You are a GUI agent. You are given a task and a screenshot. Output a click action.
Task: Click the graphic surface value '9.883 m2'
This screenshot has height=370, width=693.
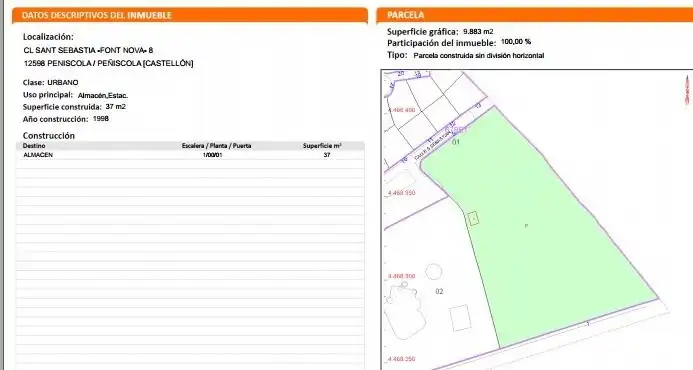(478, 32)
